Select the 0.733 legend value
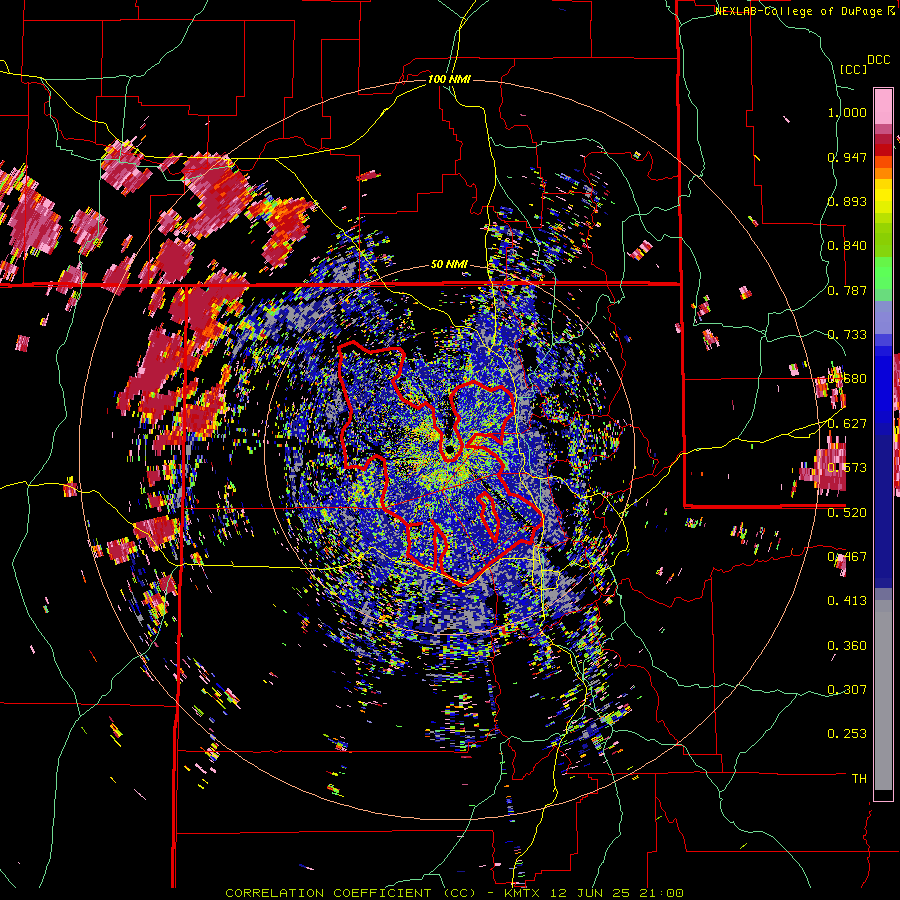This screenshot has height=900, width=900. click(x=847, y=335)
